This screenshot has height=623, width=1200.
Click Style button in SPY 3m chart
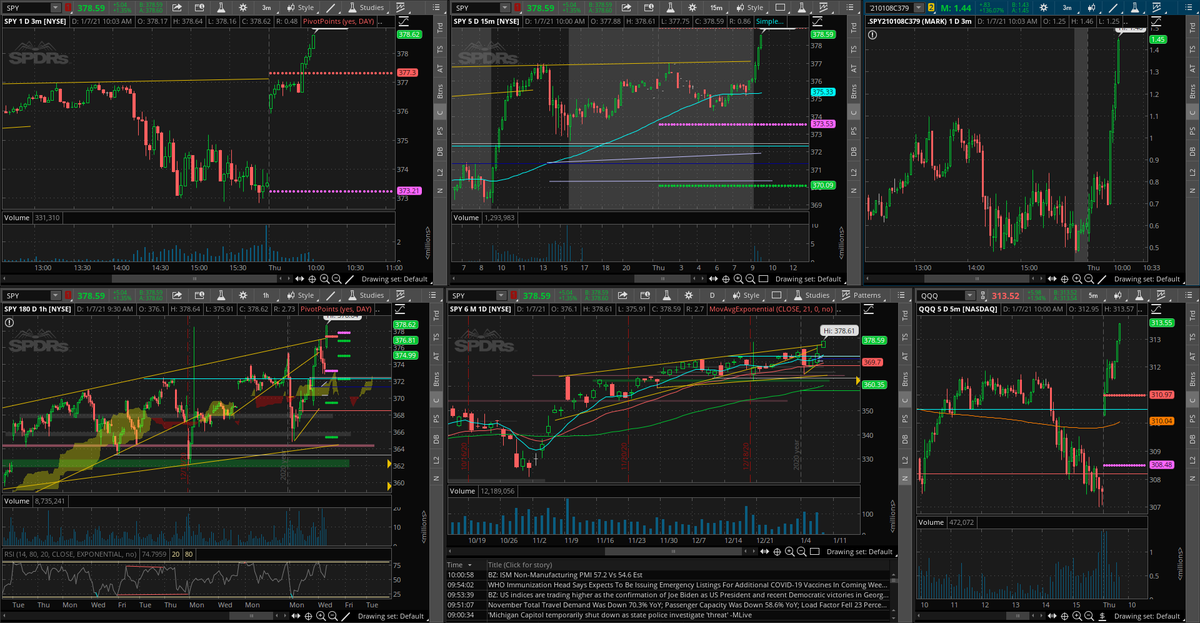click(301, 7)
